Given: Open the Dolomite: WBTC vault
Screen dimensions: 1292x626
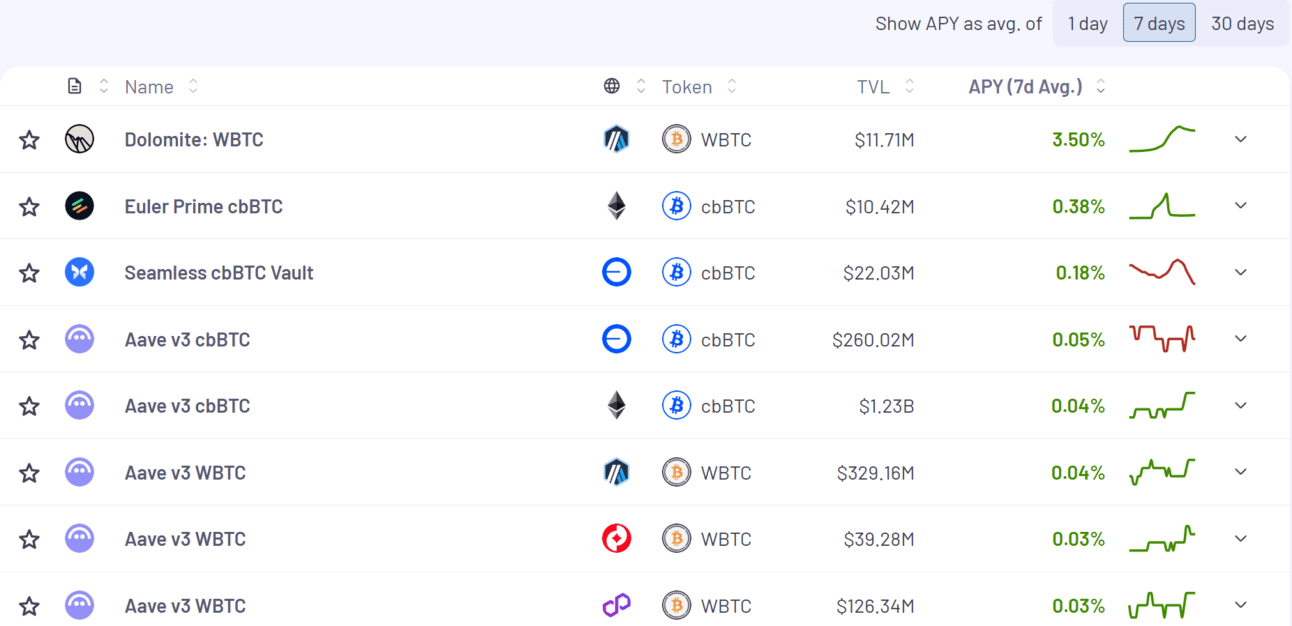Looking at the screenshot, I should [194, 139].
